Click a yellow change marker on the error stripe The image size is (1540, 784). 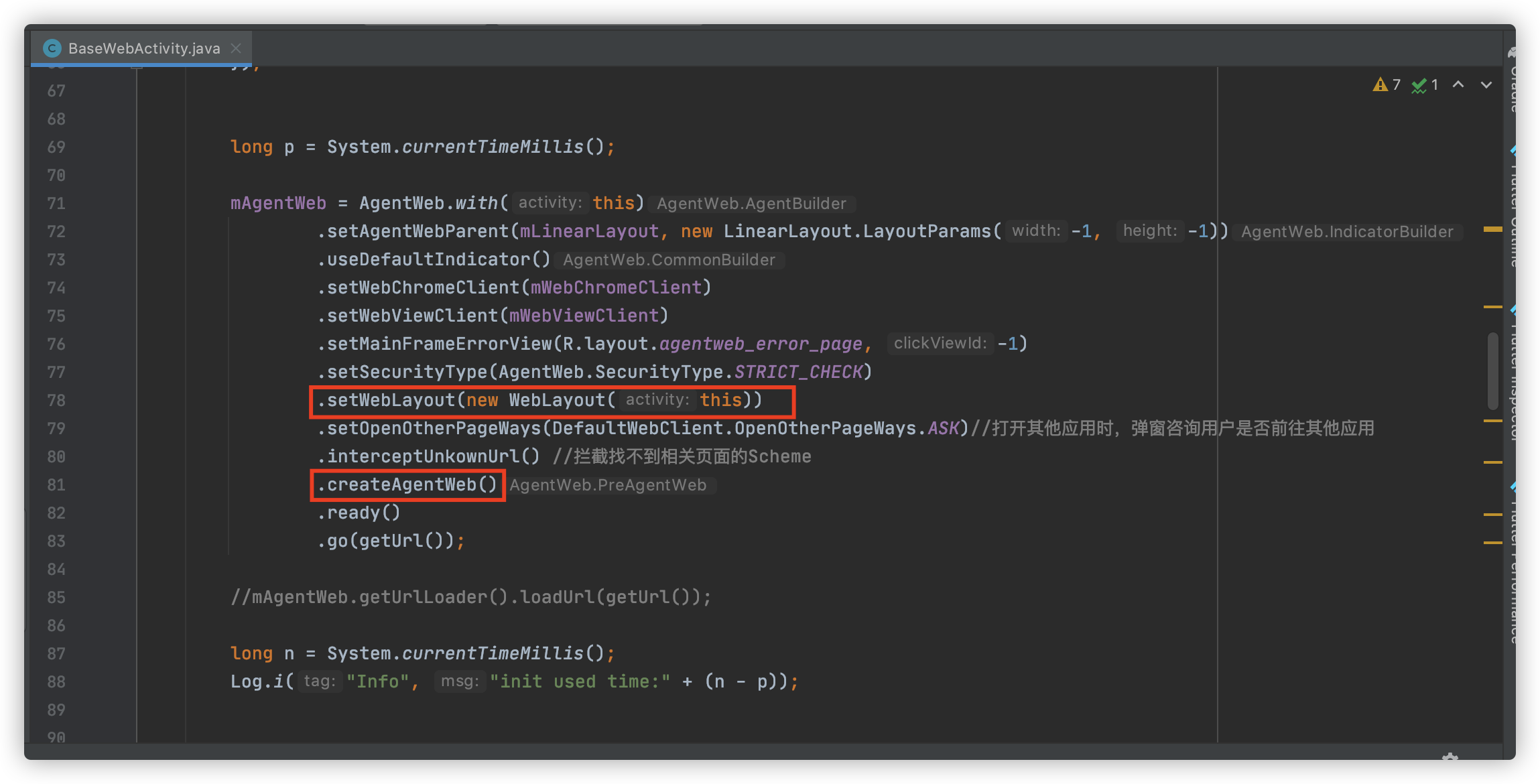click(x=1492, y=231)
